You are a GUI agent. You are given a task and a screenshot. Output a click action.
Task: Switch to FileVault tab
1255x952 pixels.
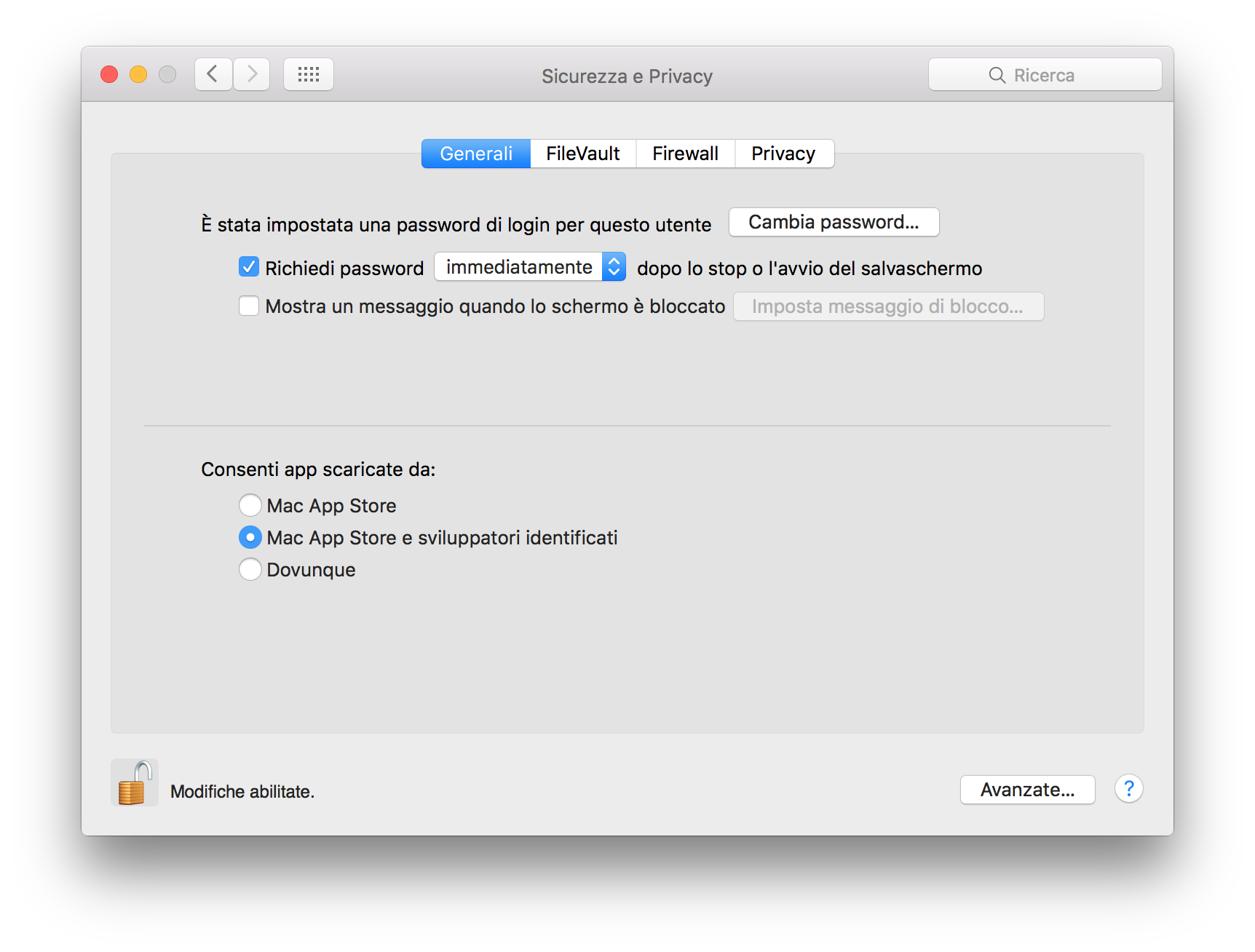(583, 154)
